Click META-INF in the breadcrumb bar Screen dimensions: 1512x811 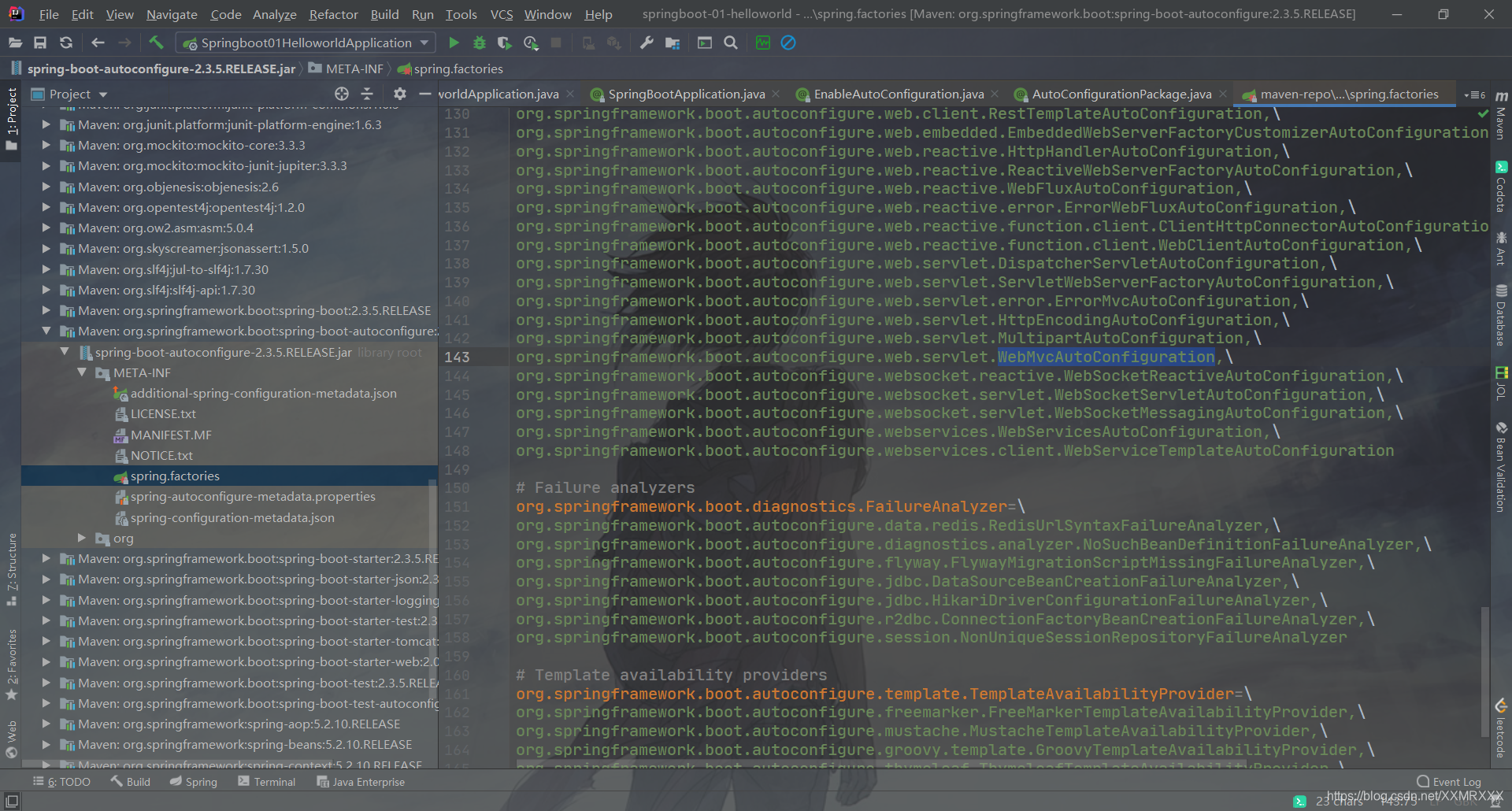click(x=346, y=69)
